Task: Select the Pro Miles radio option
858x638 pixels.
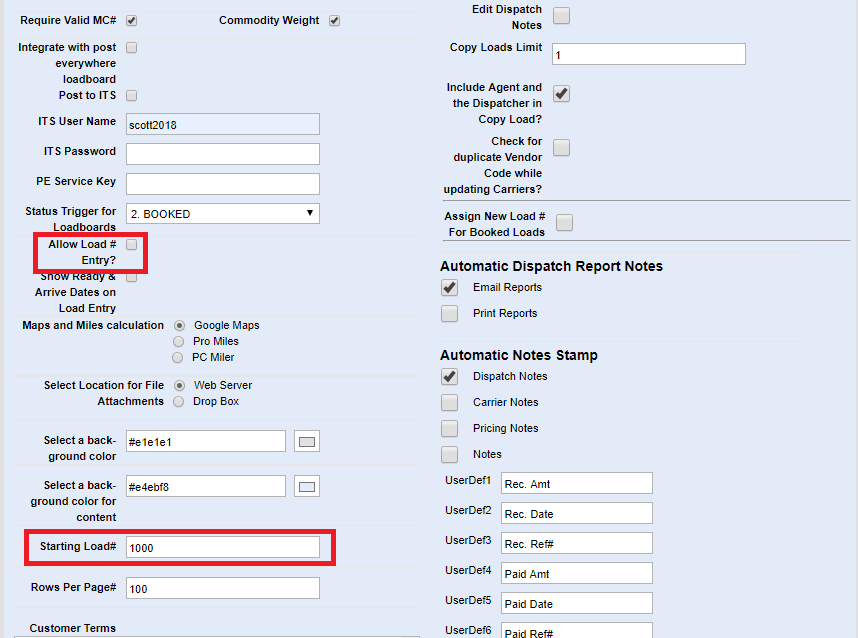Action: click(x=179, y=342)
